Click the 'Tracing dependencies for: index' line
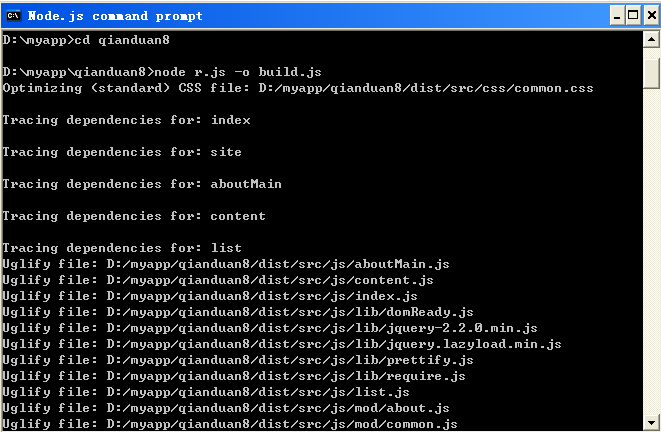The width and height of the screenshot is (661, 432). click(x=126, y=120)
